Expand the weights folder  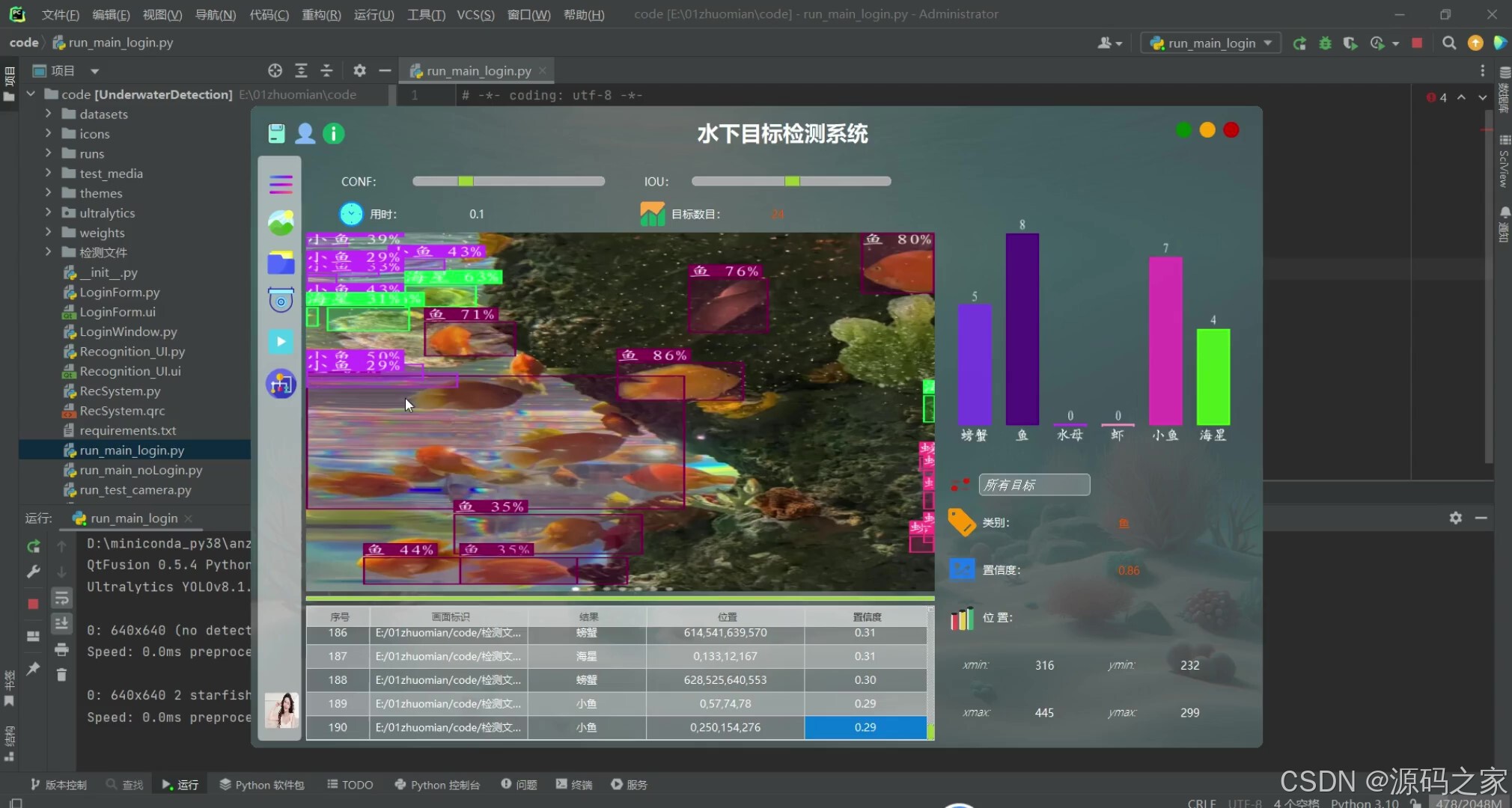click(x=48, y=233)
